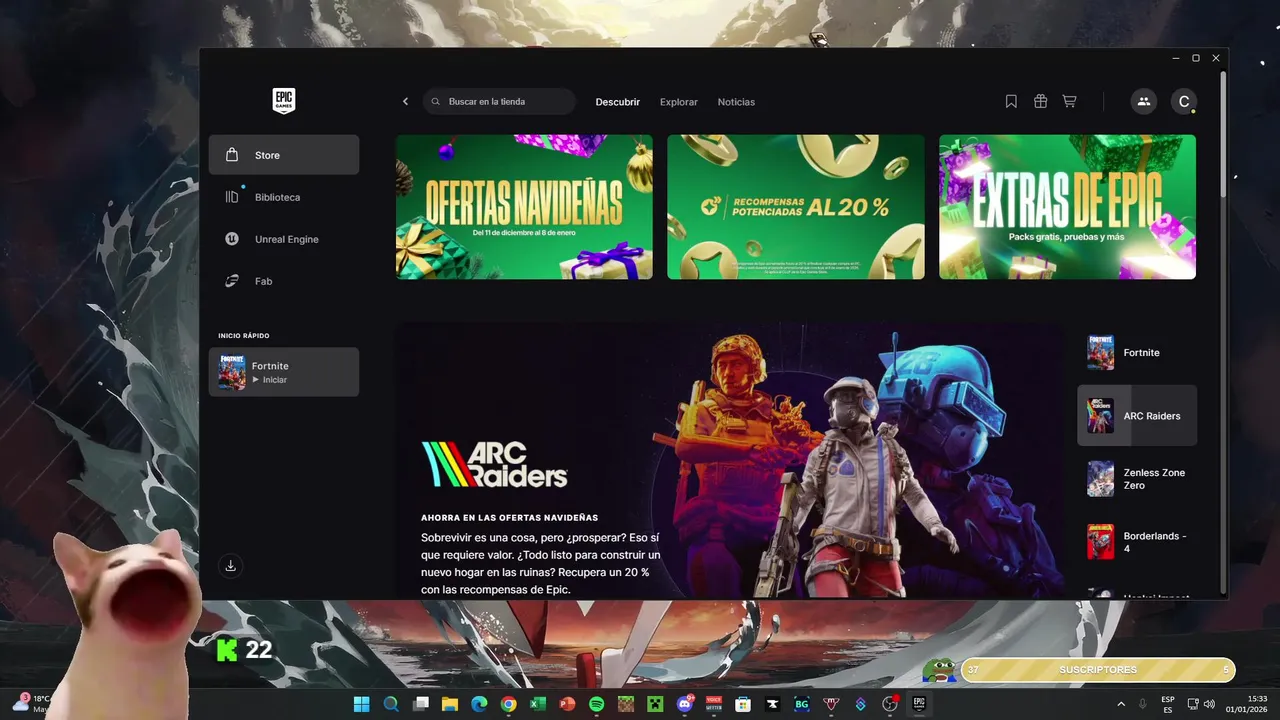Open Task View on the taskbar

421,704
